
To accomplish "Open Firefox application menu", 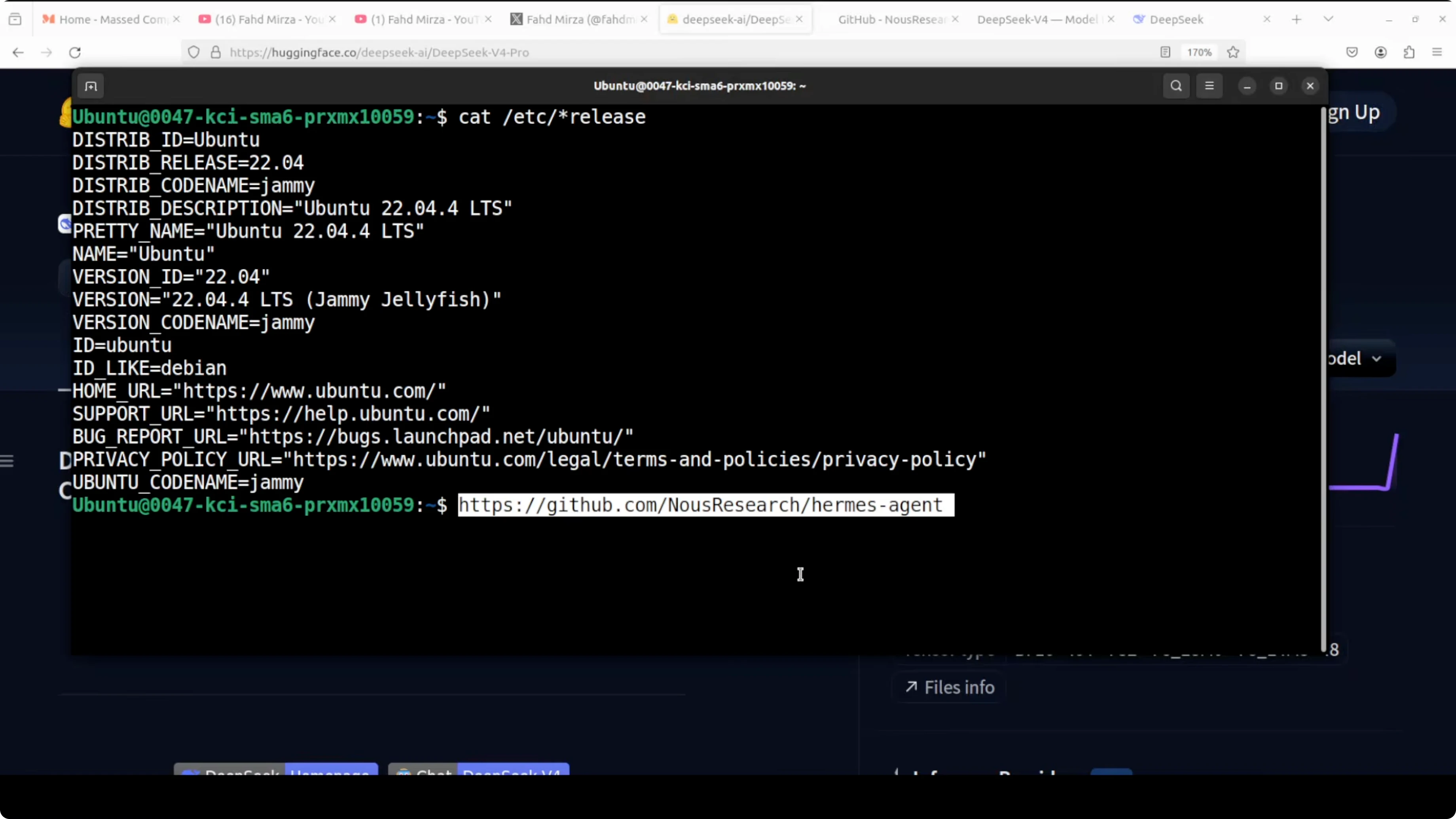I will pyautogui.click(x=1437, y=53).
